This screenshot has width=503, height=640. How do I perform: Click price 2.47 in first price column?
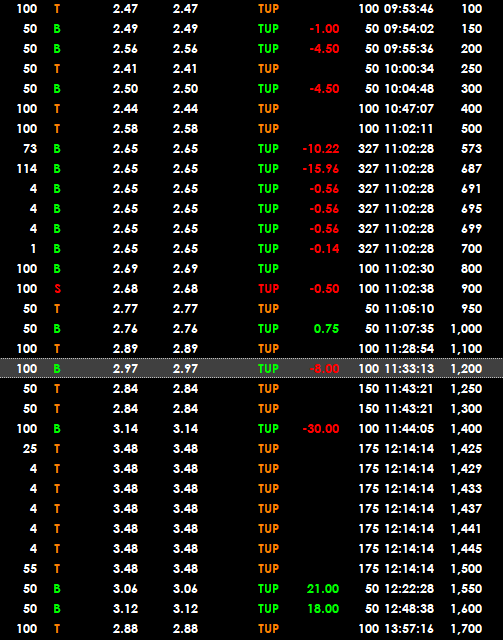pyautogui.click(x=125, y=9)
